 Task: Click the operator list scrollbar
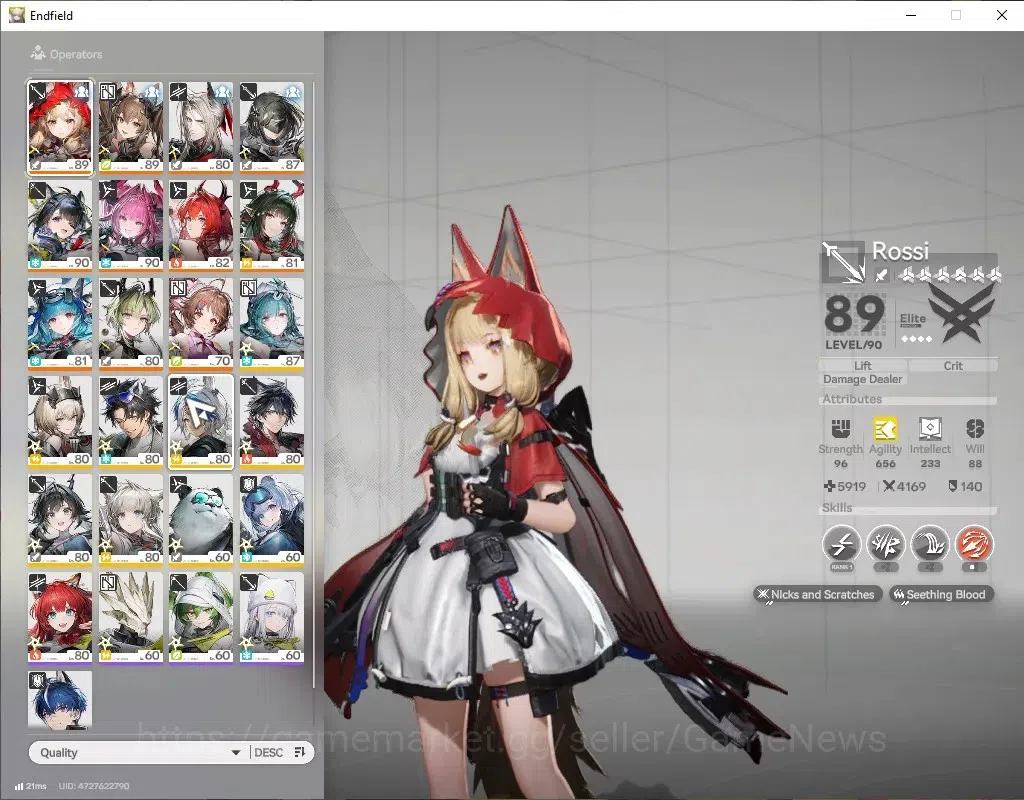coord(313,385)
